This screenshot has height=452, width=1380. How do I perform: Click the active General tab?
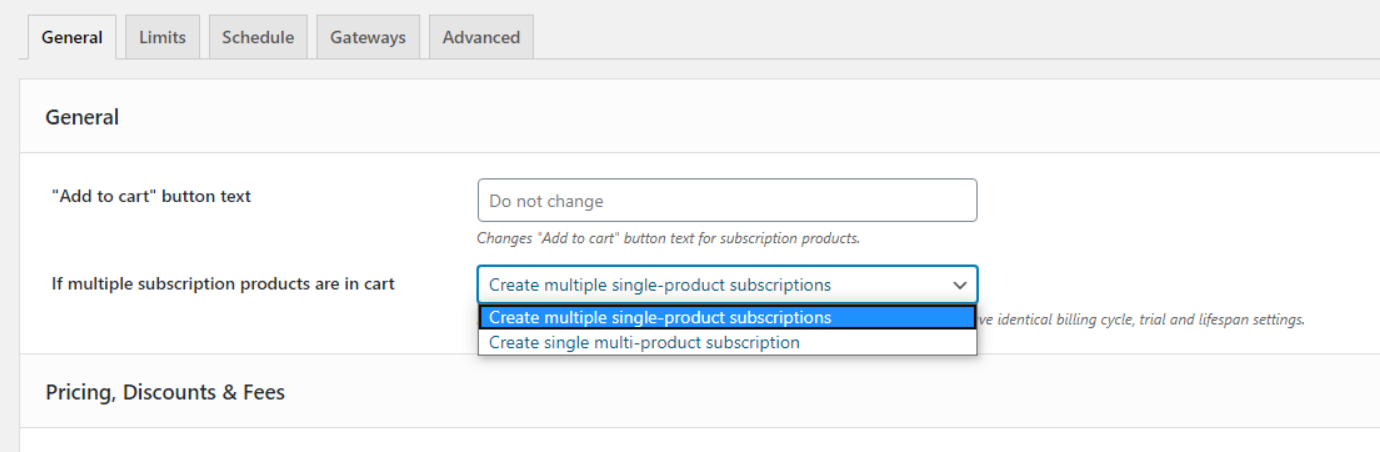(72, 37)
